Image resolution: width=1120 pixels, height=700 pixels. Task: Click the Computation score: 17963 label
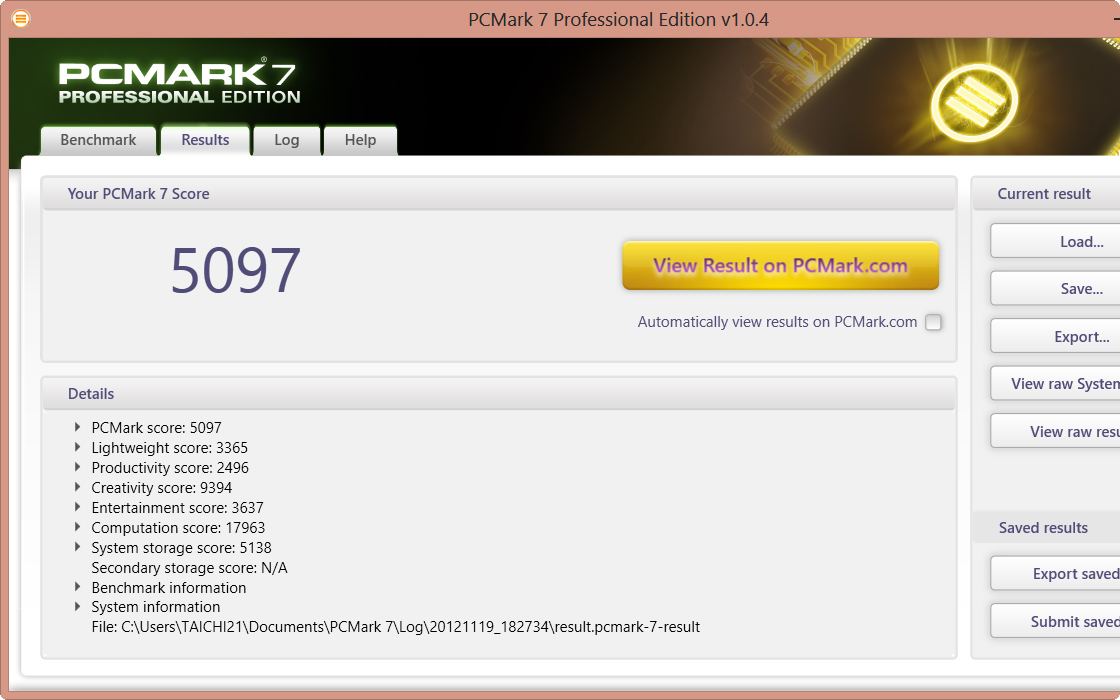click(178, 528)
